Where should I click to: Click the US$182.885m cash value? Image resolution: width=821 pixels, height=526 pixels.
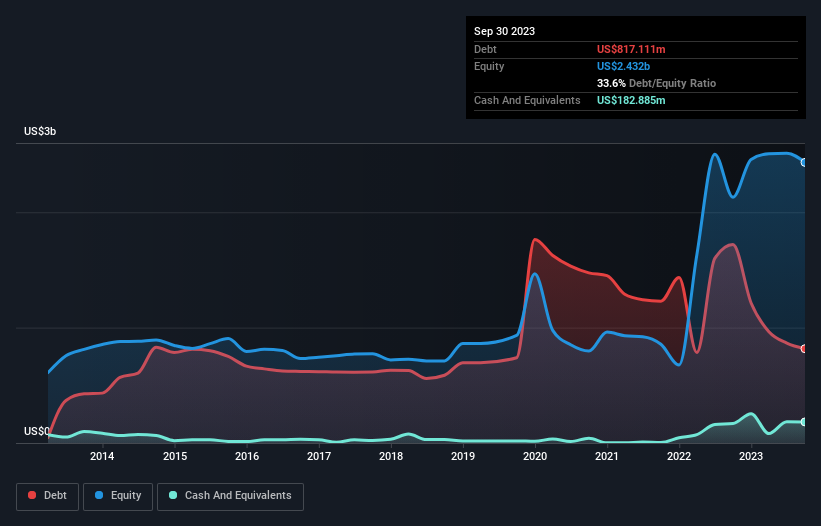point(631,100)
